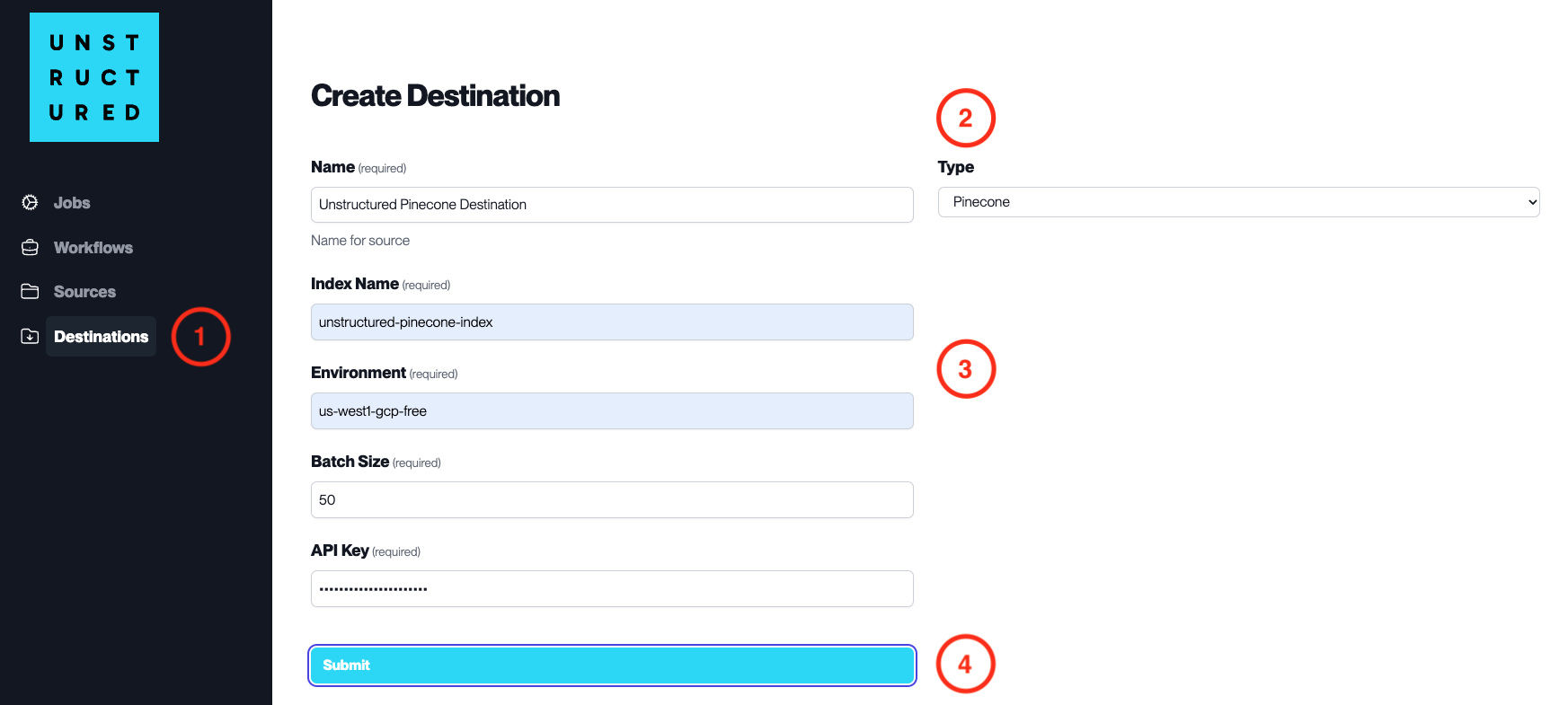The image size is (1568, 705).
Task: Open the Sources menu item
Action: [84, 292]
